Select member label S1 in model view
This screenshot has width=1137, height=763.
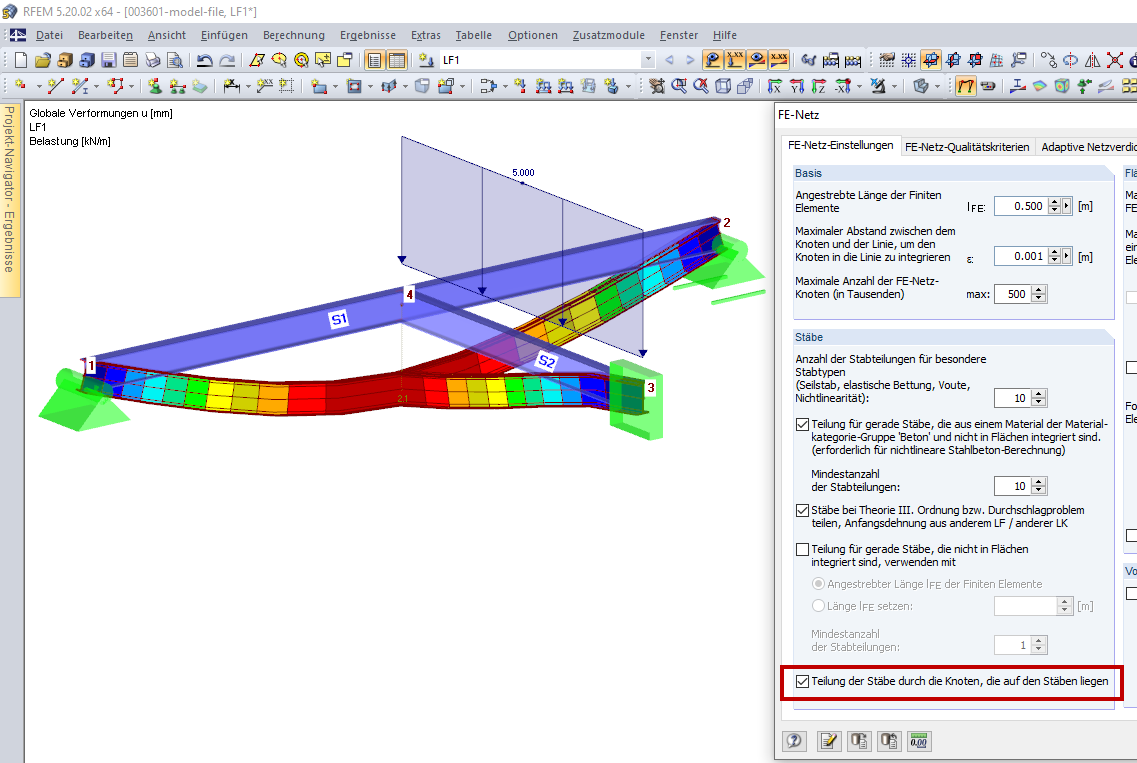click(339, 319)
